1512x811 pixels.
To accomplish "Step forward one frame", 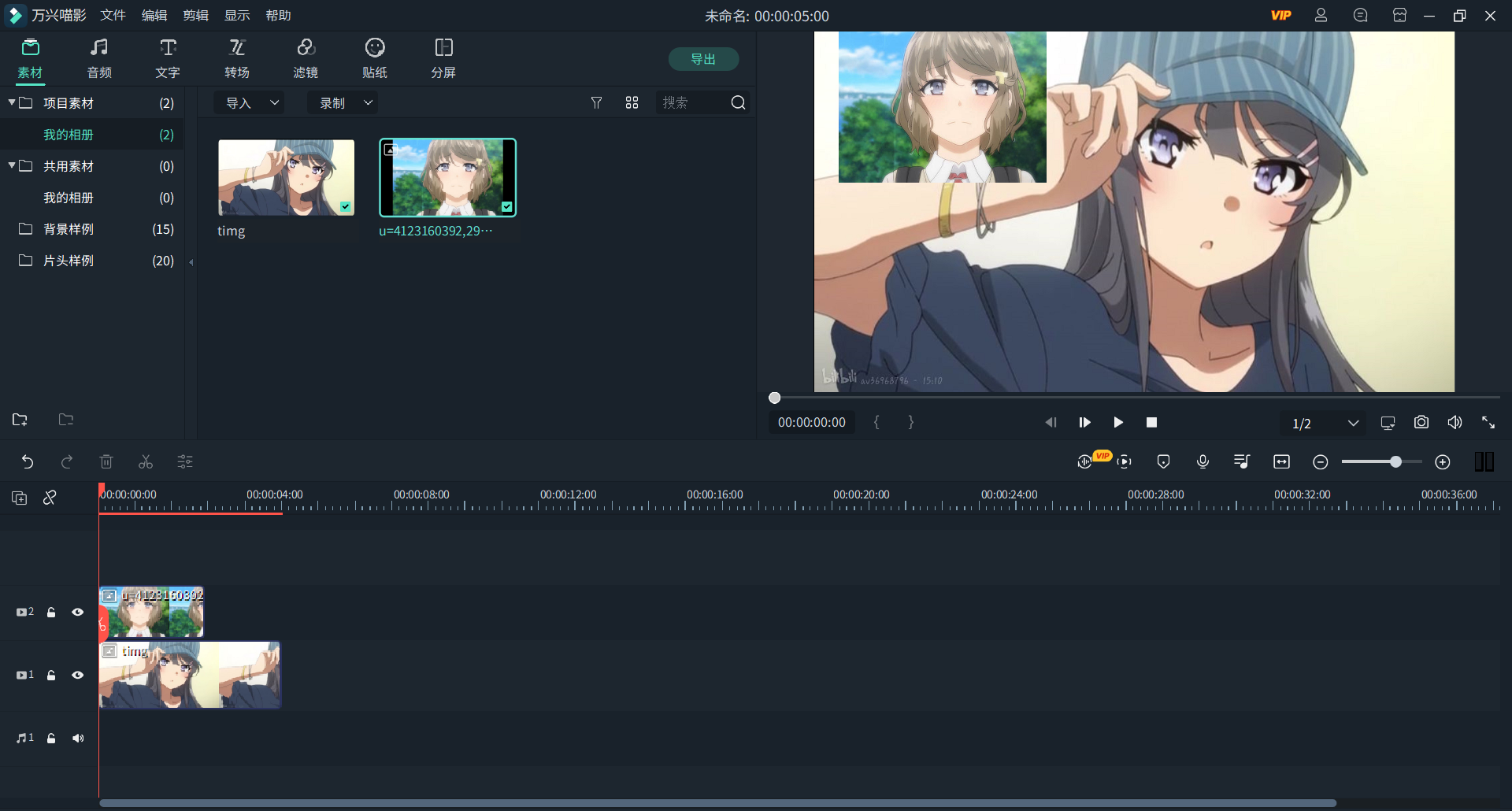I will pyautogui.click(x=1084, y=423).
